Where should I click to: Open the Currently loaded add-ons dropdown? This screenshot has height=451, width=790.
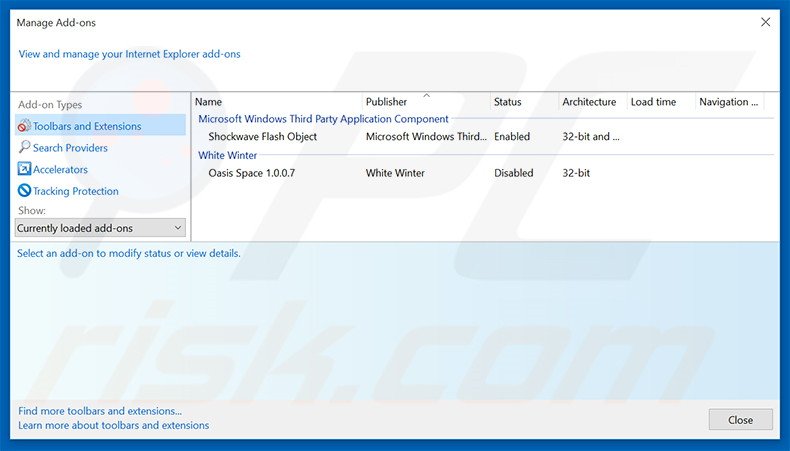tap(100, 228)
